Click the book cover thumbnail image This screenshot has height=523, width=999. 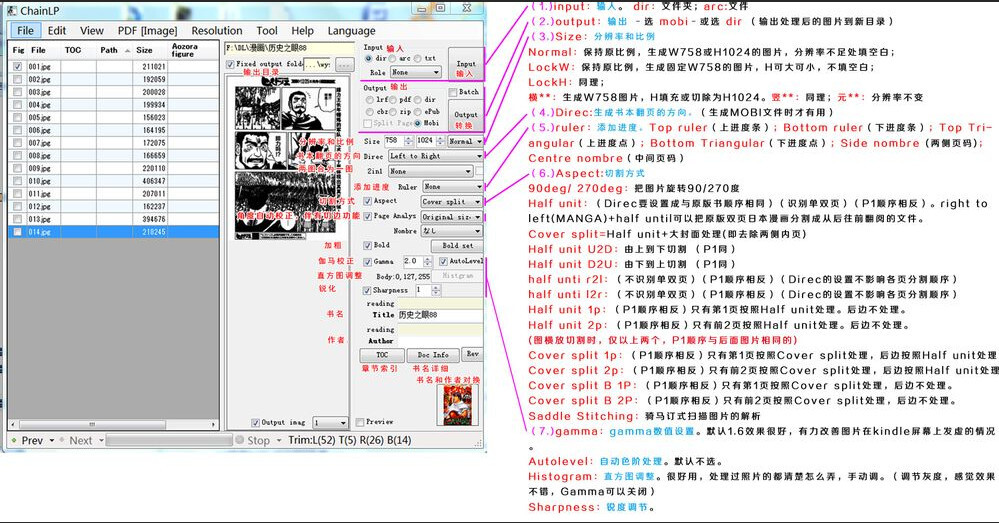pos(452,404)
